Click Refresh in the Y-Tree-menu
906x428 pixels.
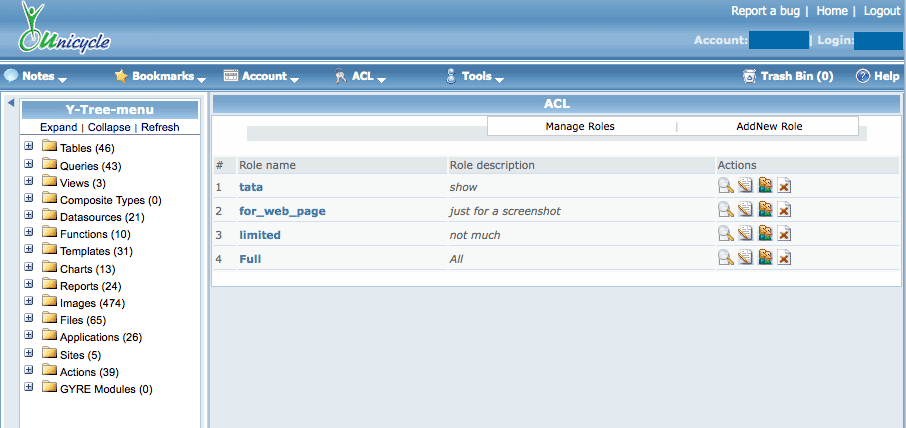coord(160,127)
